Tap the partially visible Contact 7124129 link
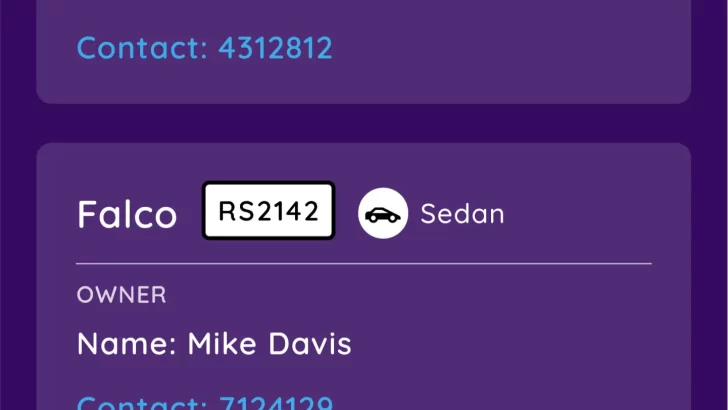The image size is (728, 410). [204, 402]
